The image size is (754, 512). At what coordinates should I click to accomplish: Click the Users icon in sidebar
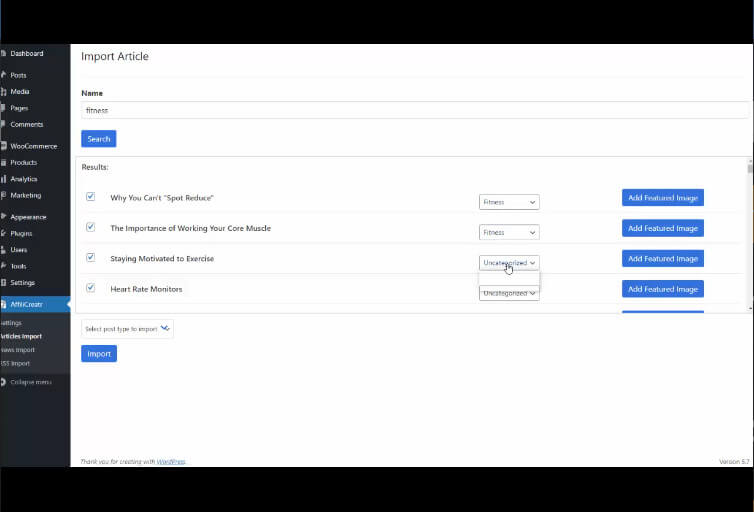point(3,250)
